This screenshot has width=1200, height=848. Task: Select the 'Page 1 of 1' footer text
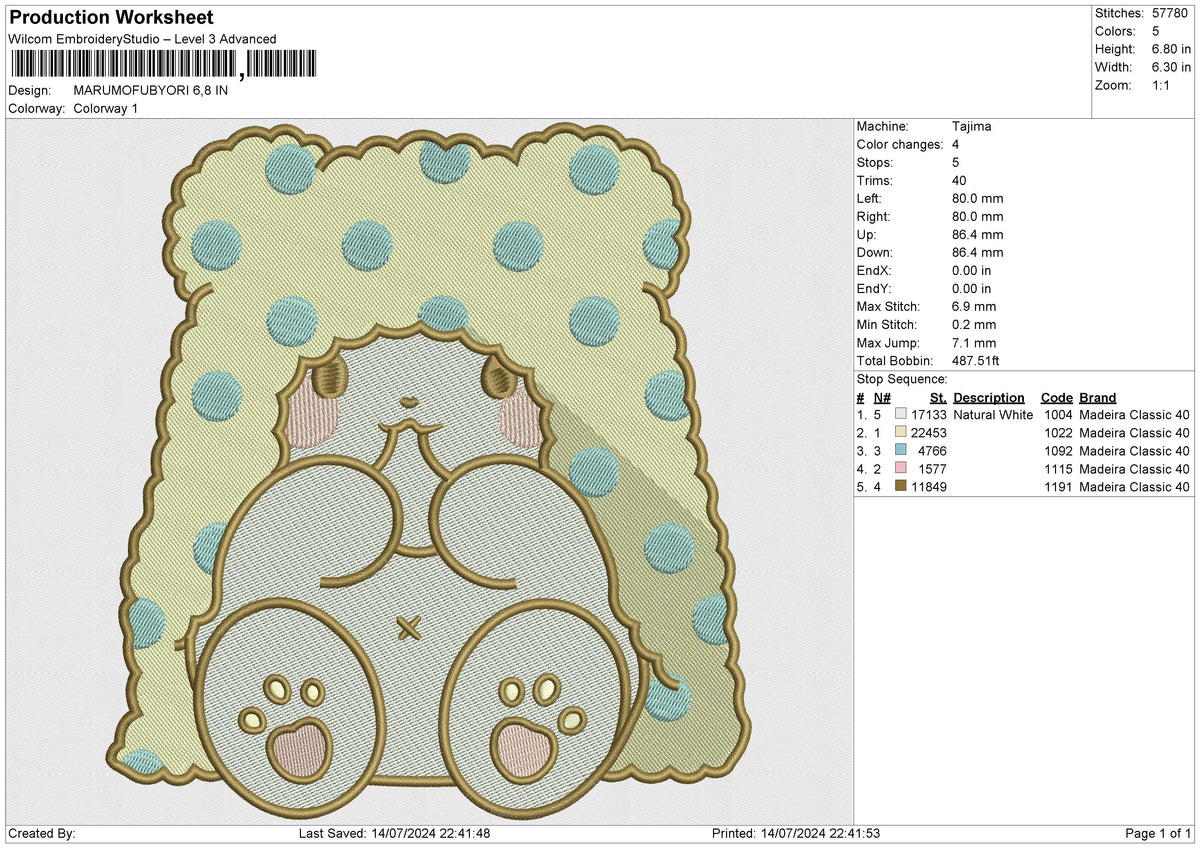[x=1158, y=834]
